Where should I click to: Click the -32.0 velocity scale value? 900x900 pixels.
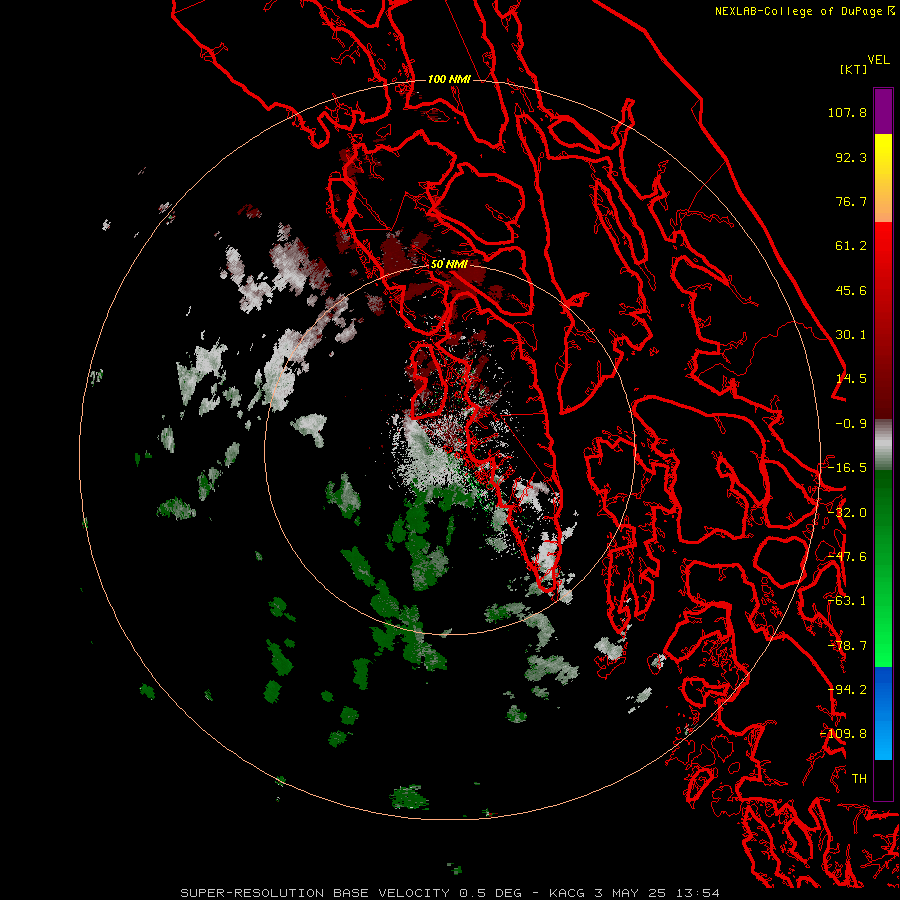click(847, 513)
